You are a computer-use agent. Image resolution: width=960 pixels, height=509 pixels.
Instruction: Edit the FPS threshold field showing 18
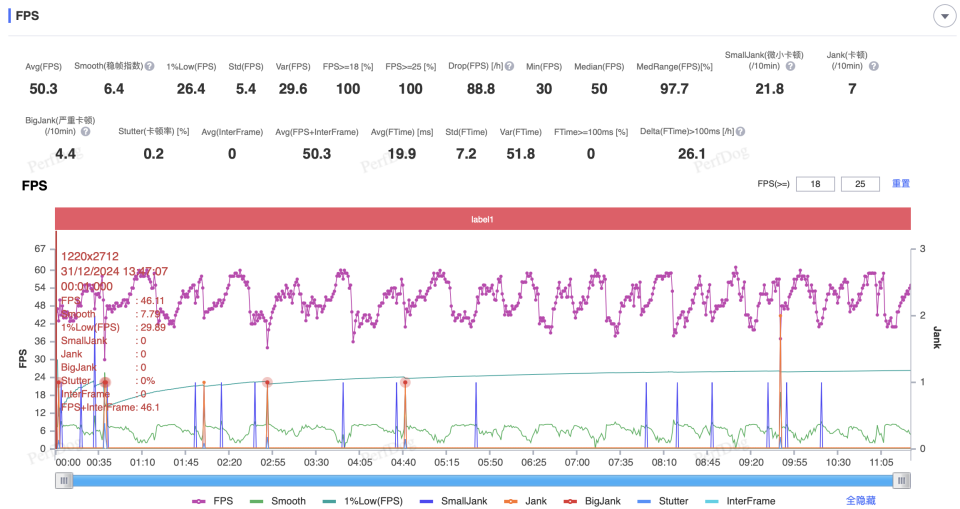(x=815, y=184)
